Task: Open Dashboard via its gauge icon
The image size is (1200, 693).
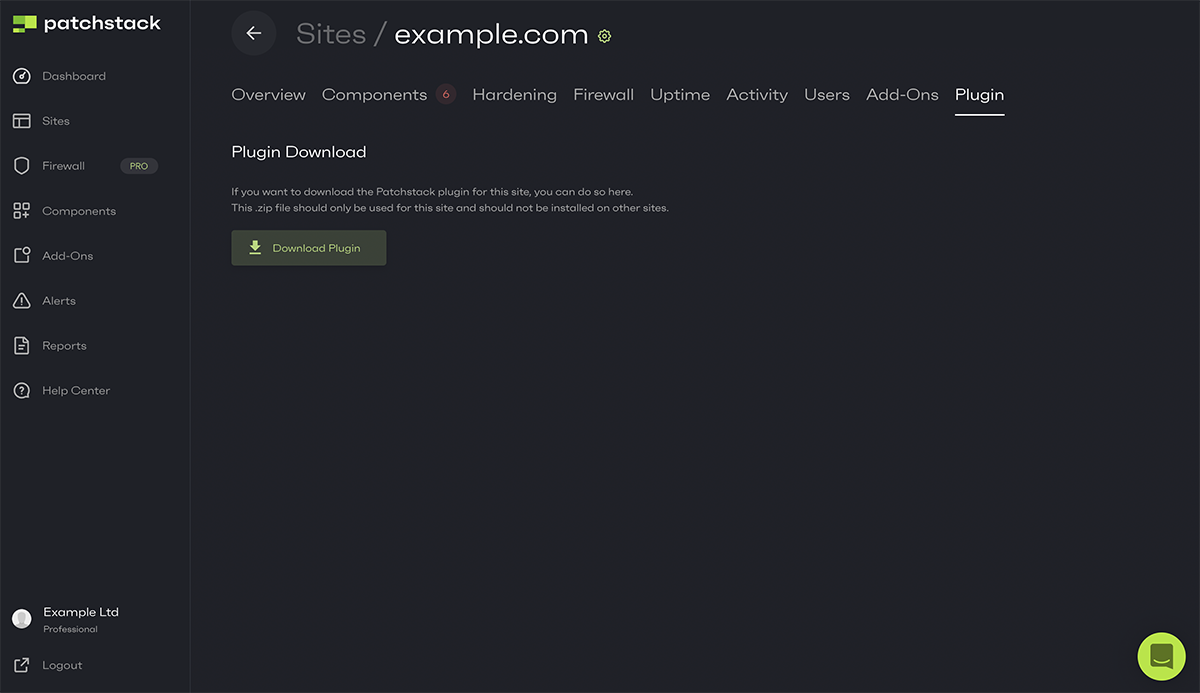Action: 21,76
